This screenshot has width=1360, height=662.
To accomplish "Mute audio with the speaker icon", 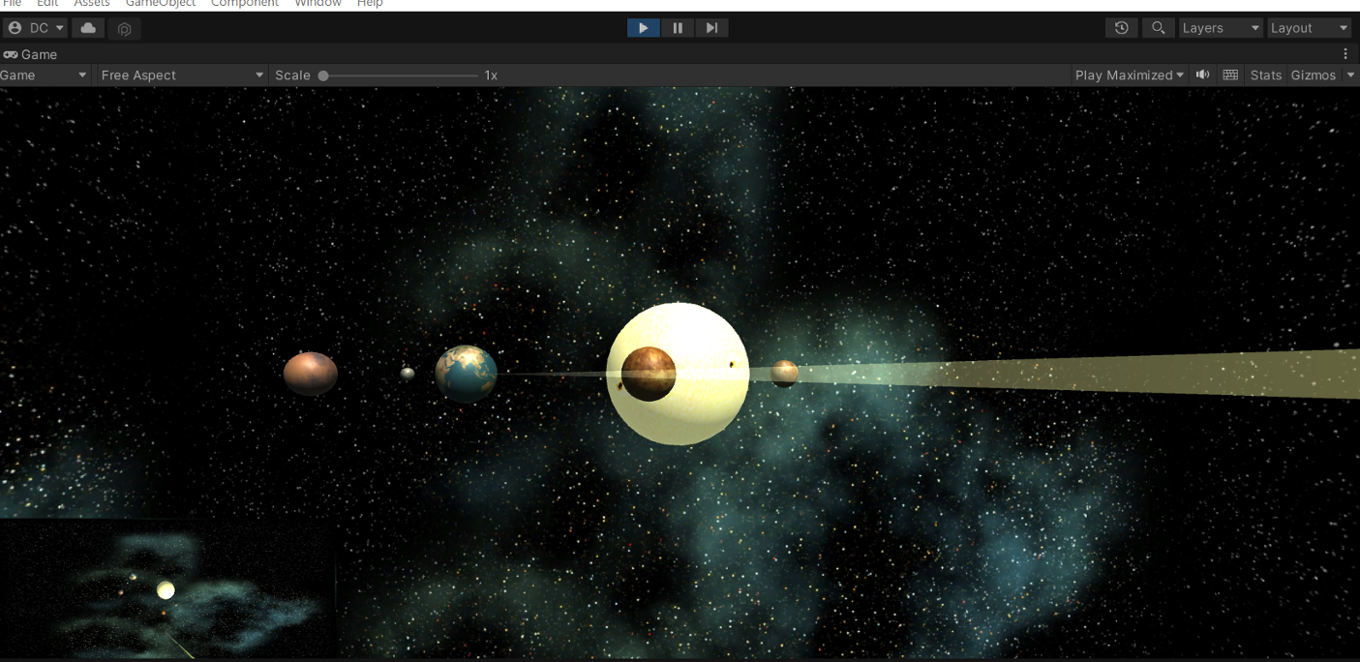I will [1203, 75].
